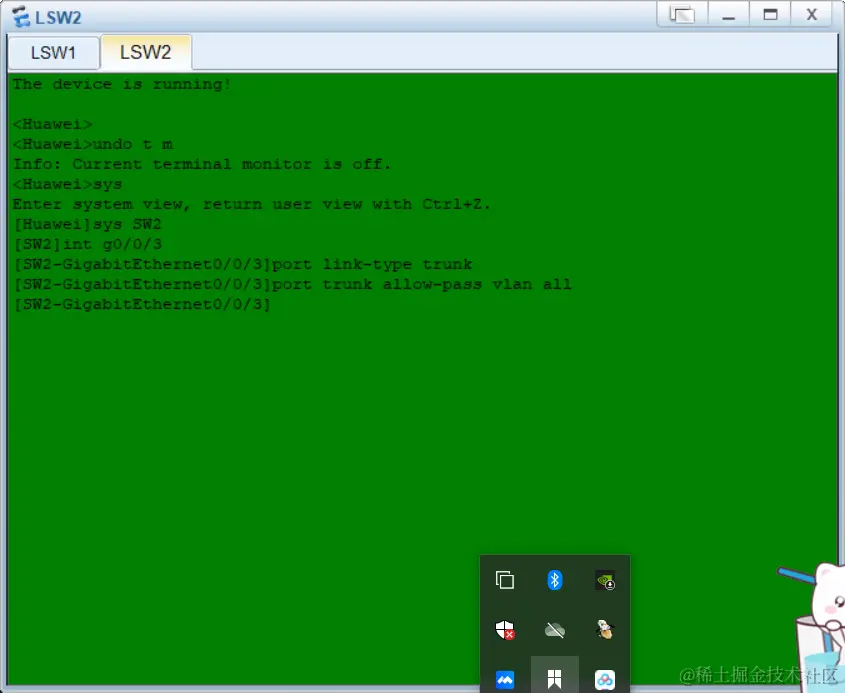This screenshot has width=845, height=693.
Task: Switch to the LSW1 tab
Action: coord(53,53)
